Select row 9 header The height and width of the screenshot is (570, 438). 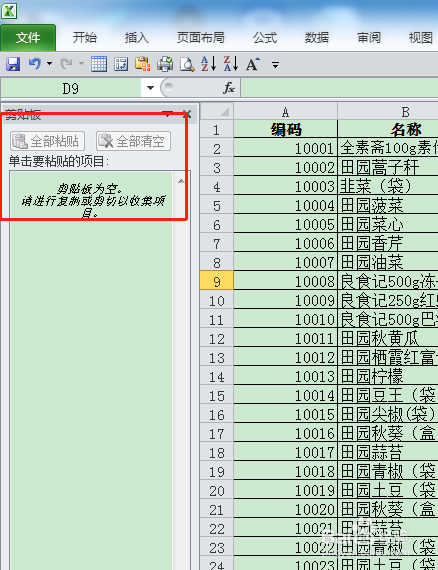[x=217, y=281]
